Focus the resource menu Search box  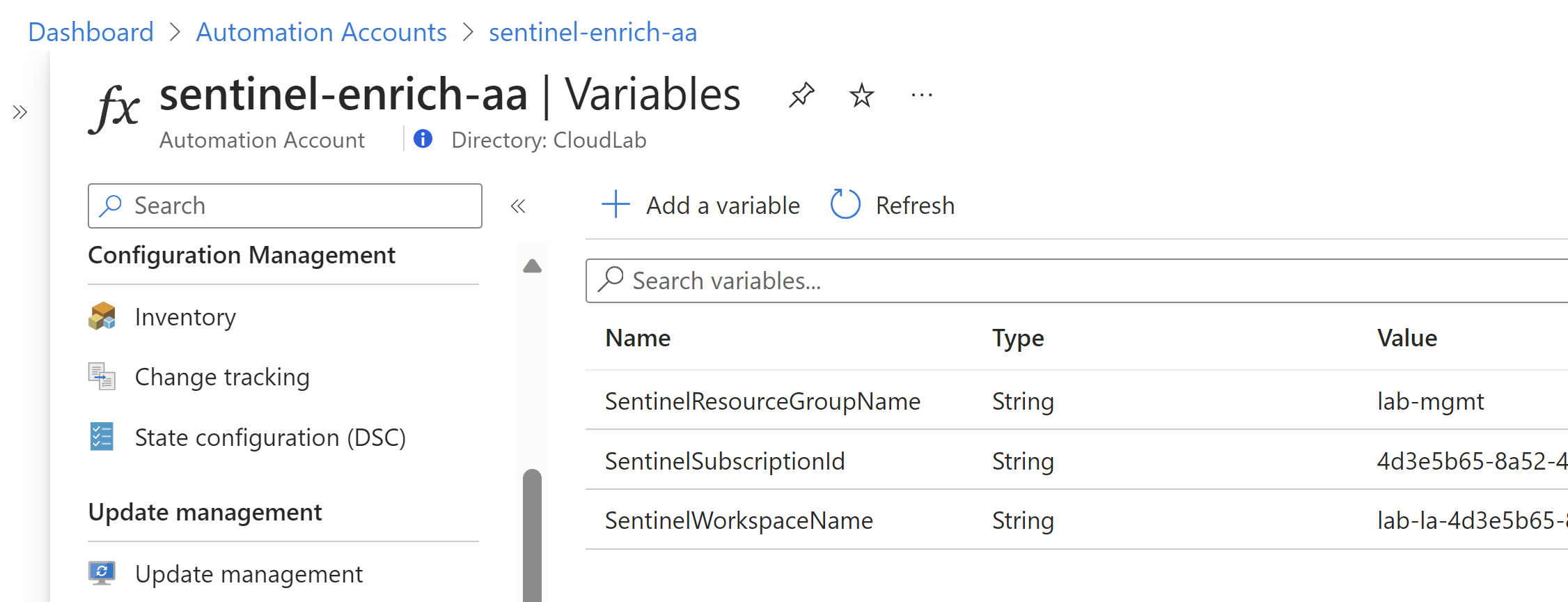[x=285, y=206]
